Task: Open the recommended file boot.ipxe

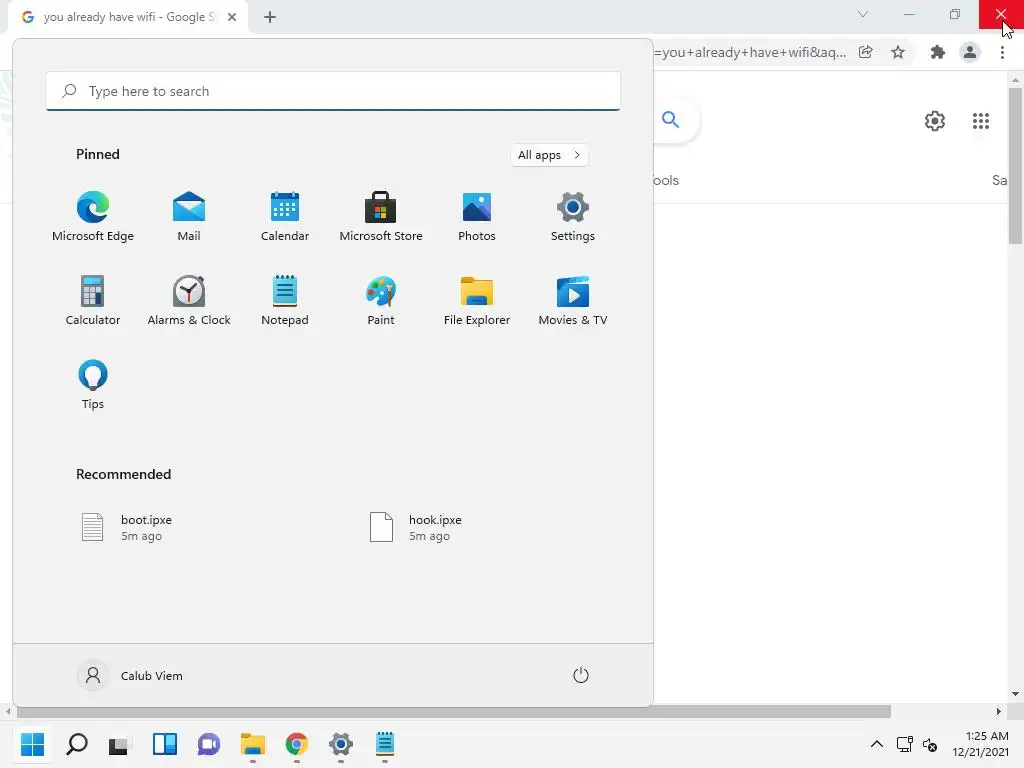Action: pyautogui.click(x=127, y=528)
